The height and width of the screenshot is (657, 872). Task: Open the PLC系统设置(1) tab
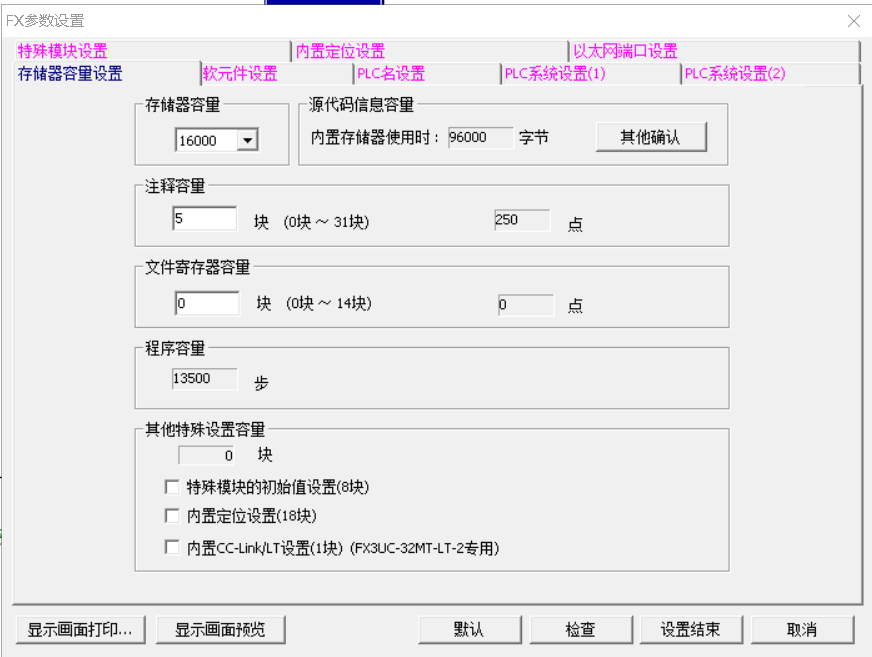click(554, 74)
